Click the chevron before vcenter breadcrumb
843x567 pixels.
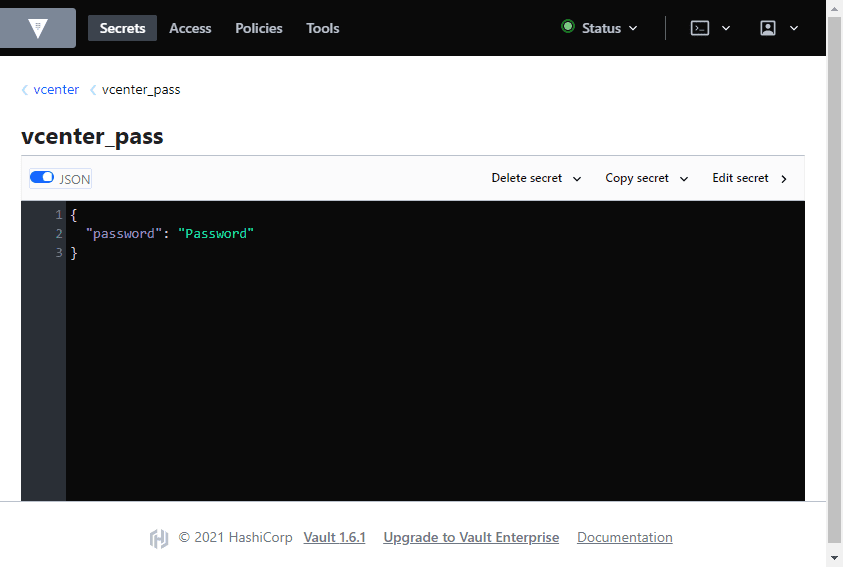pyautogui.click(x=25, y=90)
